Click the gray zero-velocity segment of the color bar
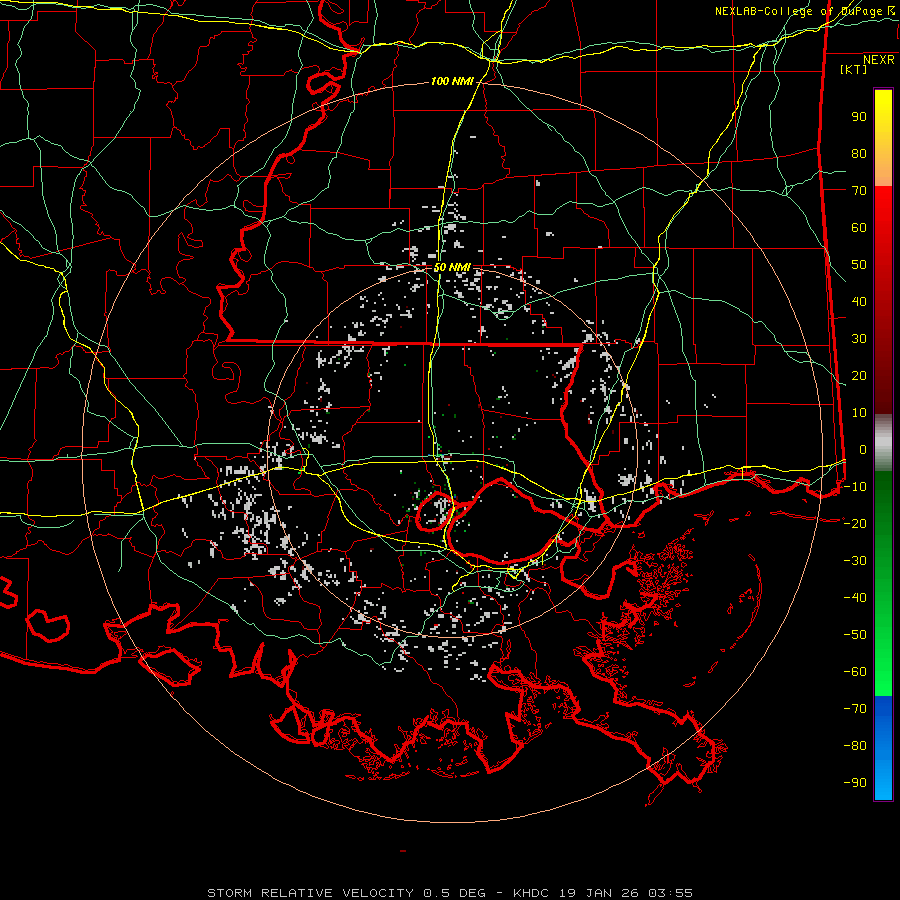 point(883,443)
